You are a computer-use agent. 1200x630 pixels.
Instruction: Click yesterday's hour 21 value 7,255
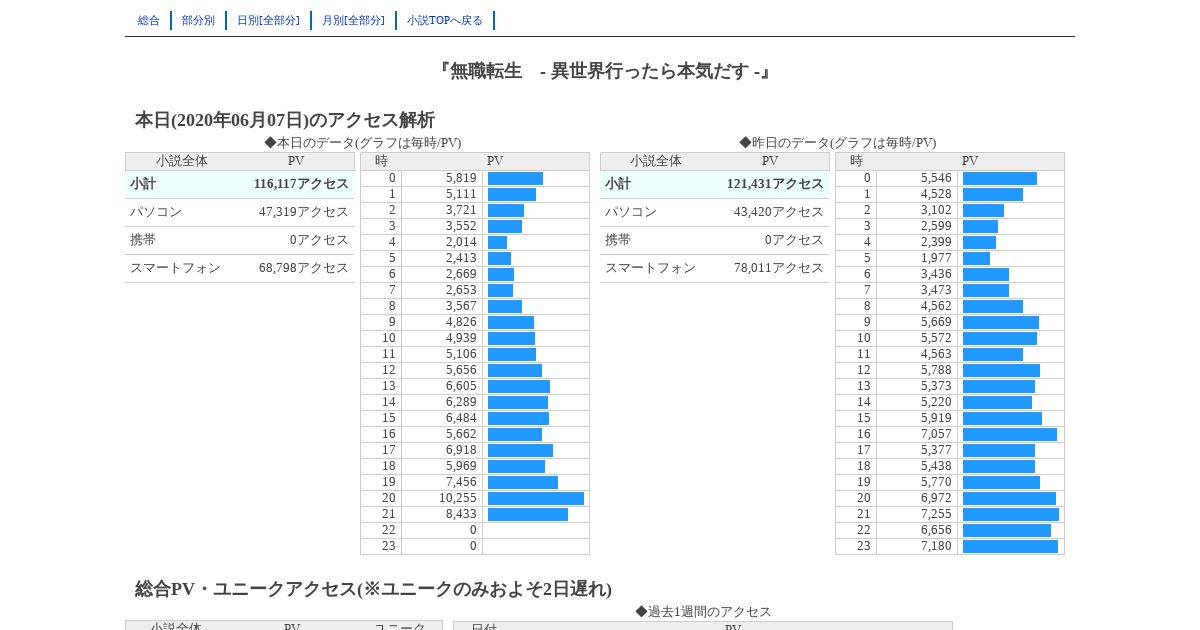[936, 514]
